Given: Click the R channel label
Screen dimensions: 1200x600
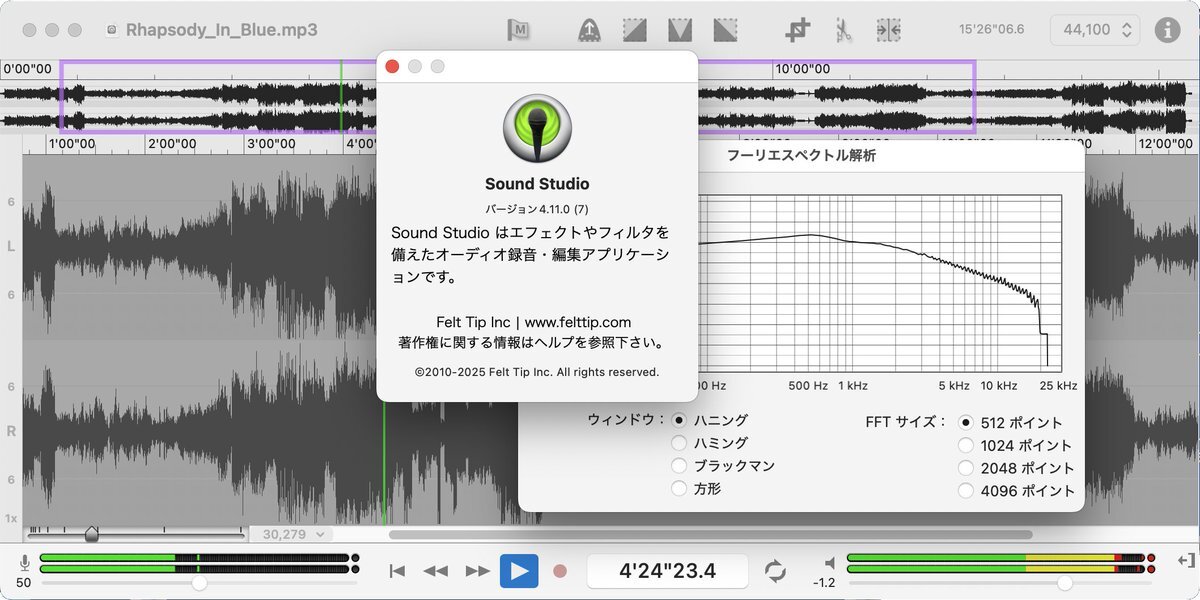Looking at the screenshot, I should pyautogui.click(x=12, y=431).
